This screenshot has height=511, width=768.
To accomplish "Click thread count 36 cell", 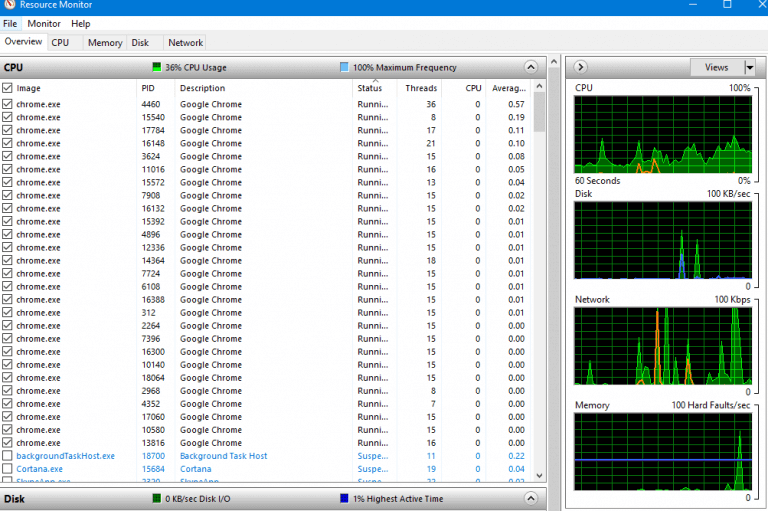I will coord(431,104).
